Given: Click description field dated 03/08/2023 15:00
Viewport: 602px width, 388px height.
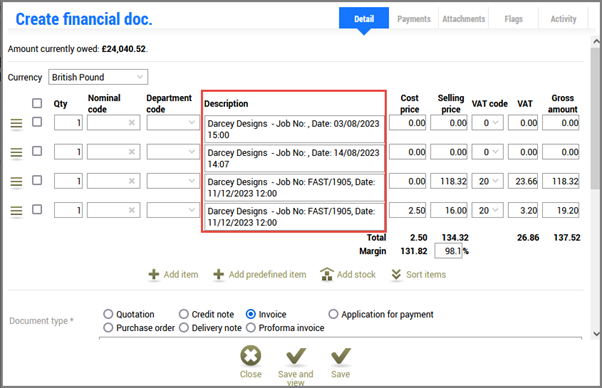Looking at the screenshot, I should click(x=294, y=129).
